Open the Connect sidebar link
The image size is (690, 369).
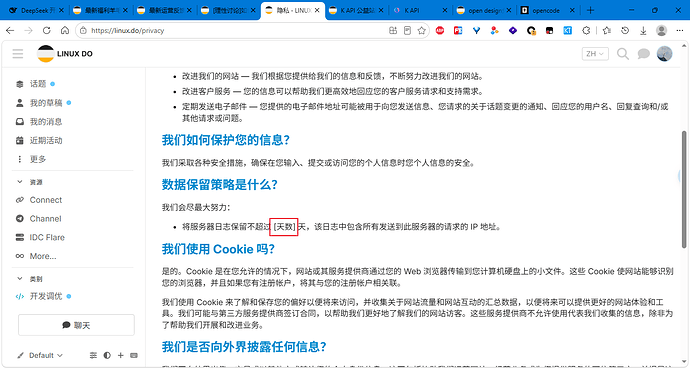pyautogui.click(x=46, y=200)
